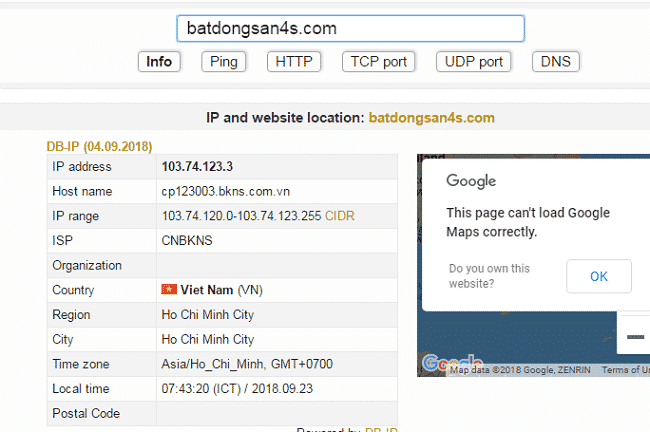Click 'This page can't load Google Maps correctly' message
The height and width of the screenshot is (432, 650).
(x=528, y=222)
